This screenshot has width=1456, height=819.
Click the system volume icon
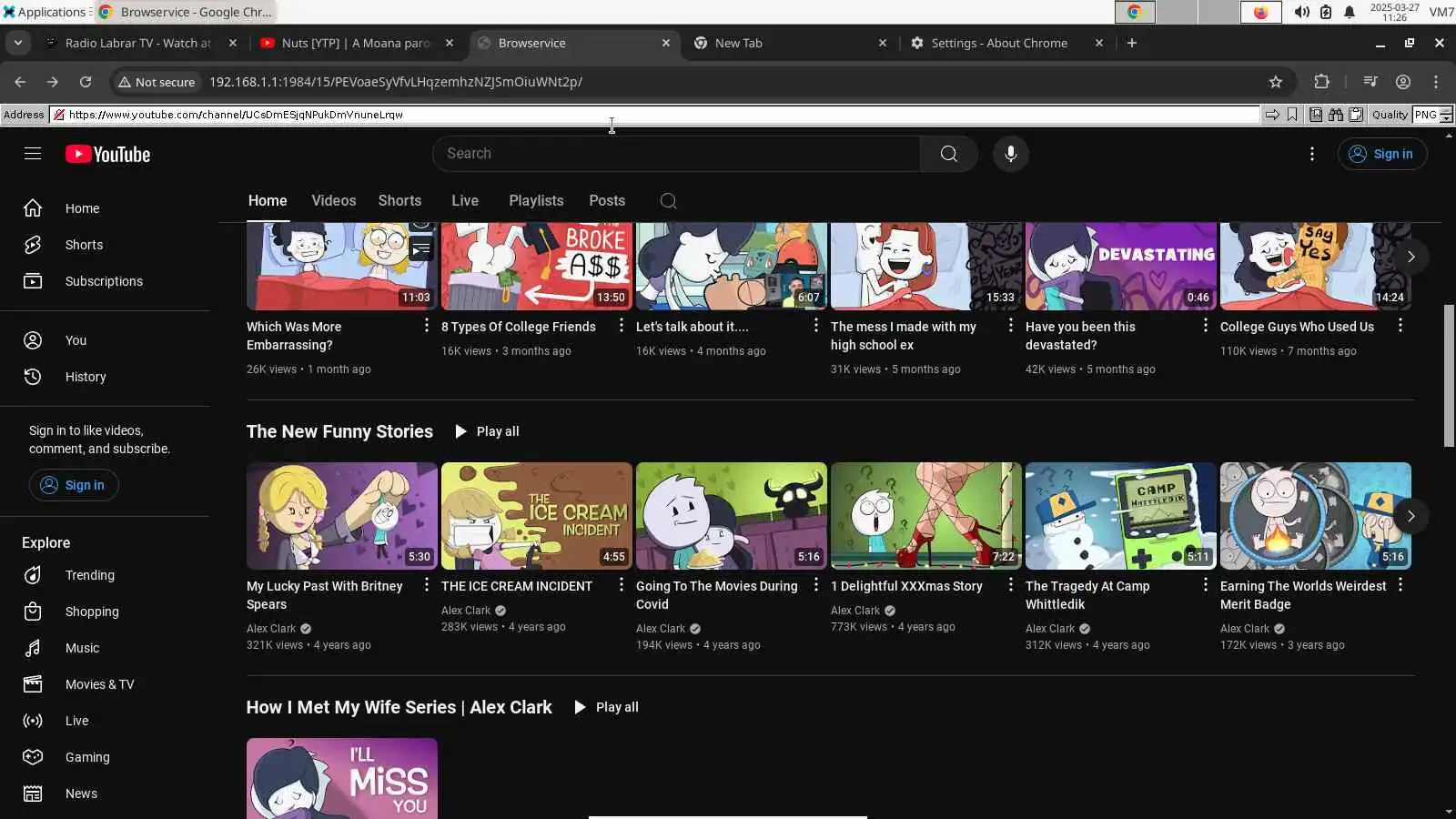1302,12
